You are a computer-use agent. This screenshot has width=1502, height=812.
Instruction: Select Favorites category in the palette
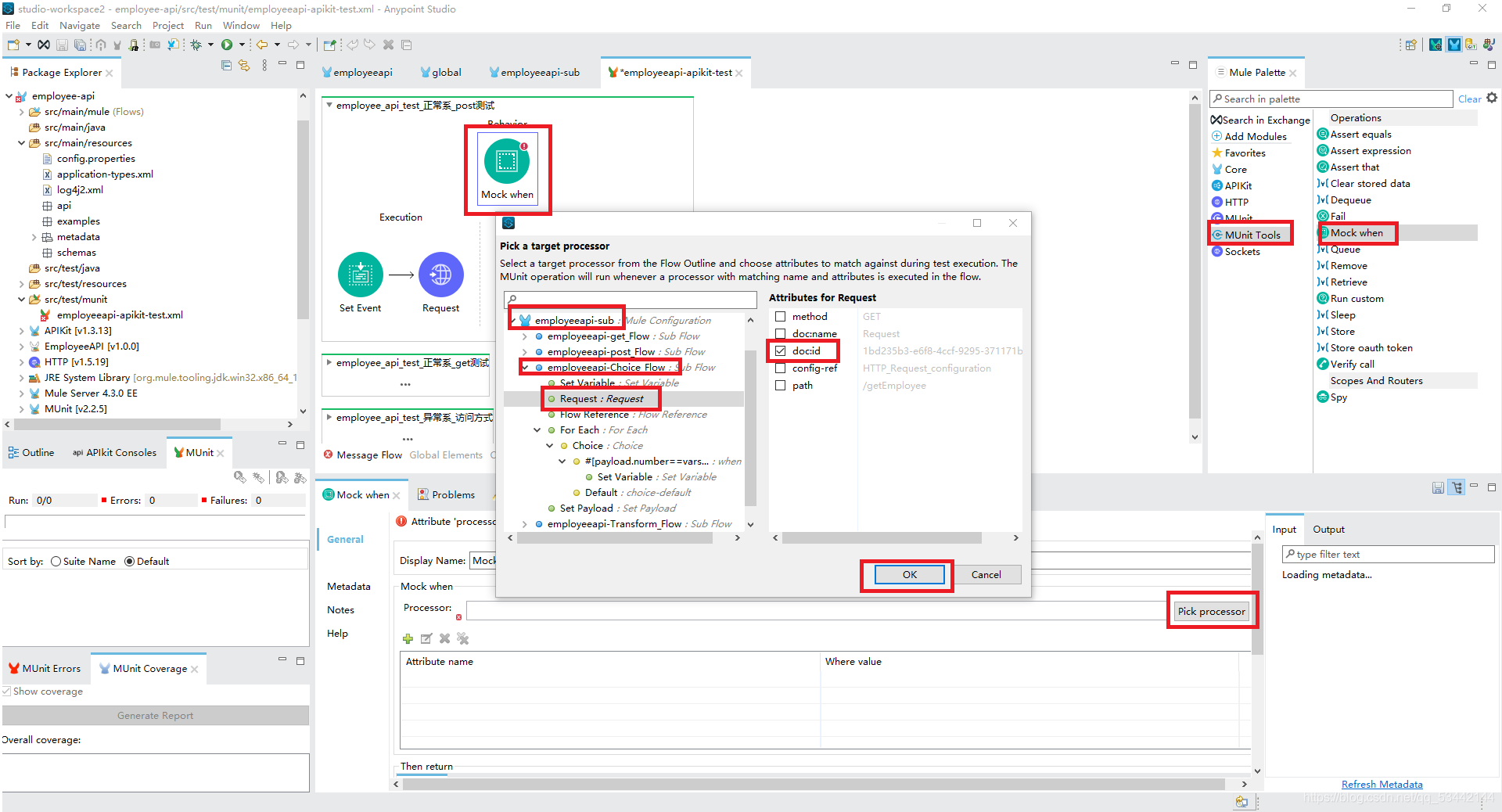(x=1238, y=153)
